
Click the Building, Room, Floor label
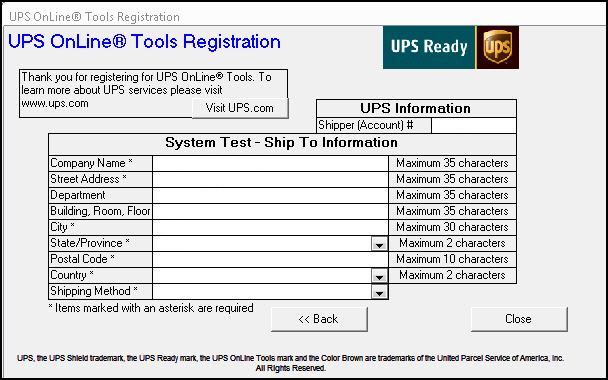pos(100,211)
